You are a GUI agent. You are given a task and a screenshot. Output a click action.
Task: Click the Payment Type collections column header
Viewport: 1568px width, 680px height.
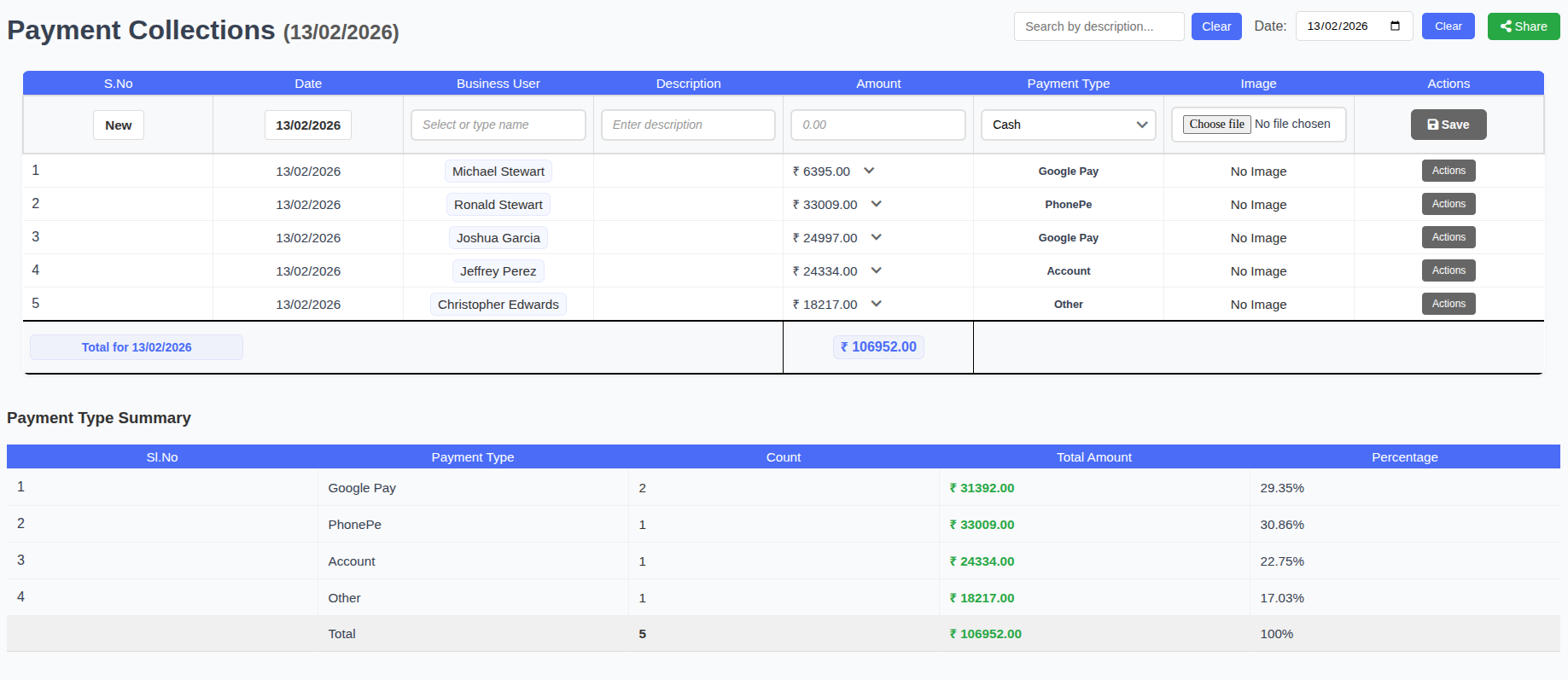pyautogui.click(x=1069, y=84)
